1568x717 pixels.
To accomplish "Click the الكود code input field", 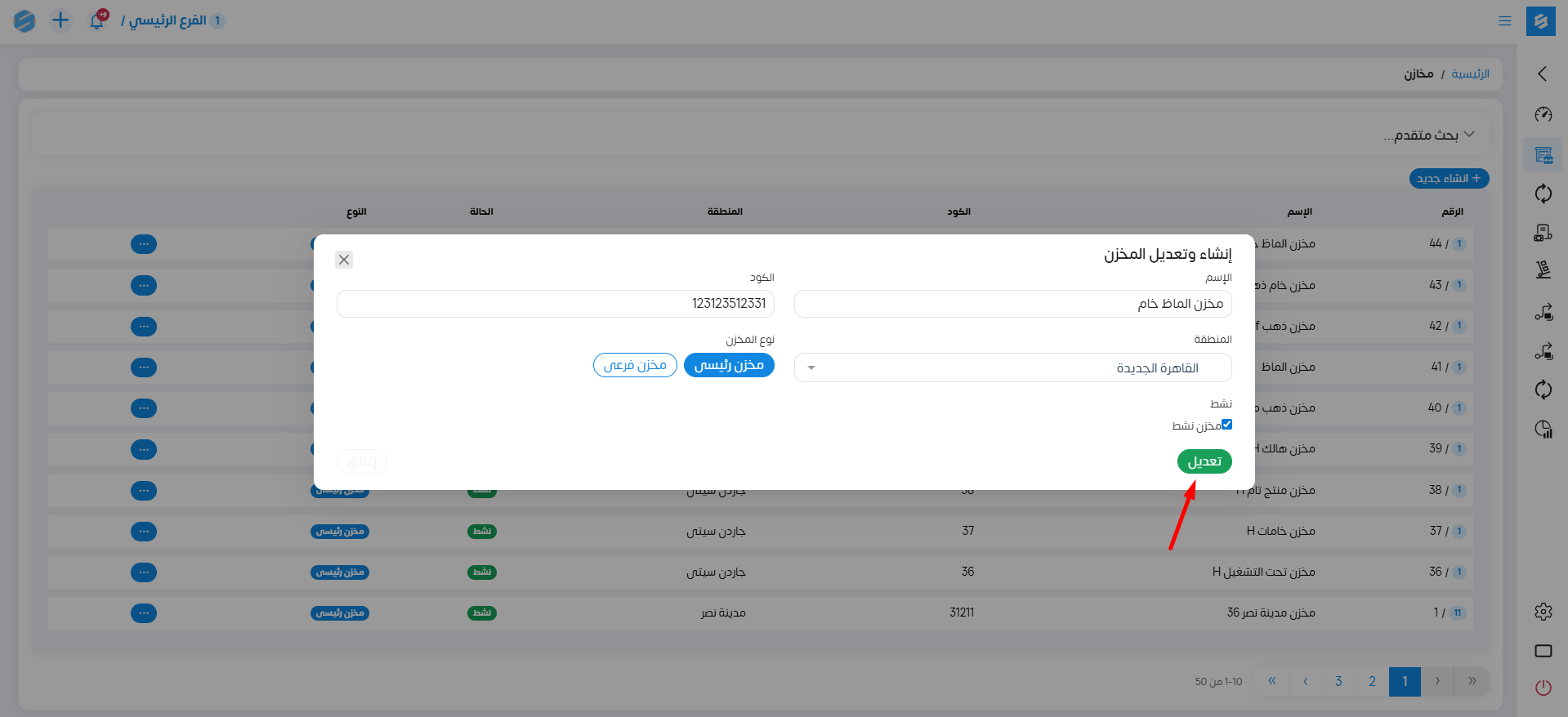I will [555, 304].
